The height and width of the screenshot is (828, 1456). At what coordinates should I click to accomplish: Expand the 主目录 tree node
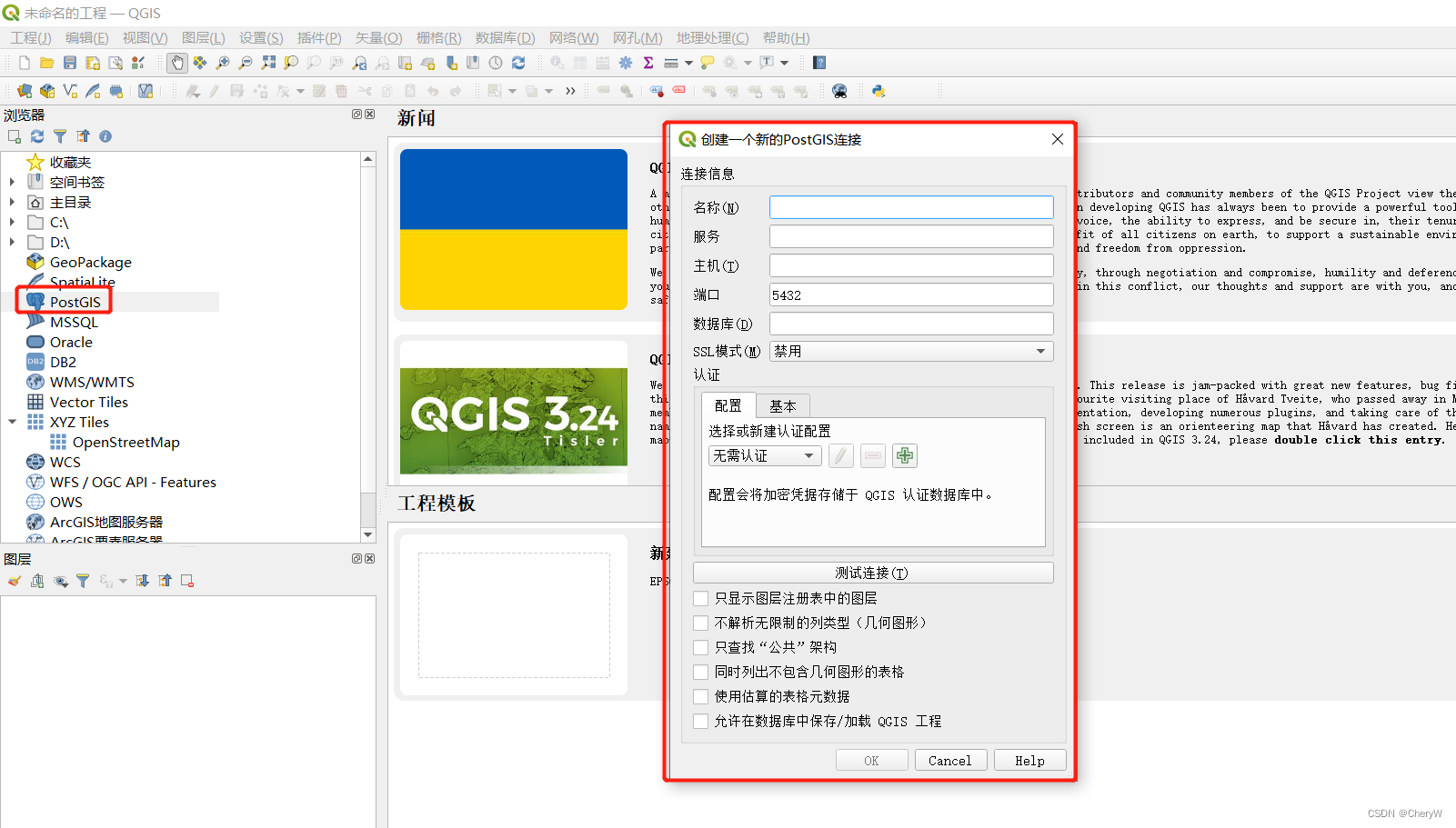pyautogui.click(x=12, y=202)
